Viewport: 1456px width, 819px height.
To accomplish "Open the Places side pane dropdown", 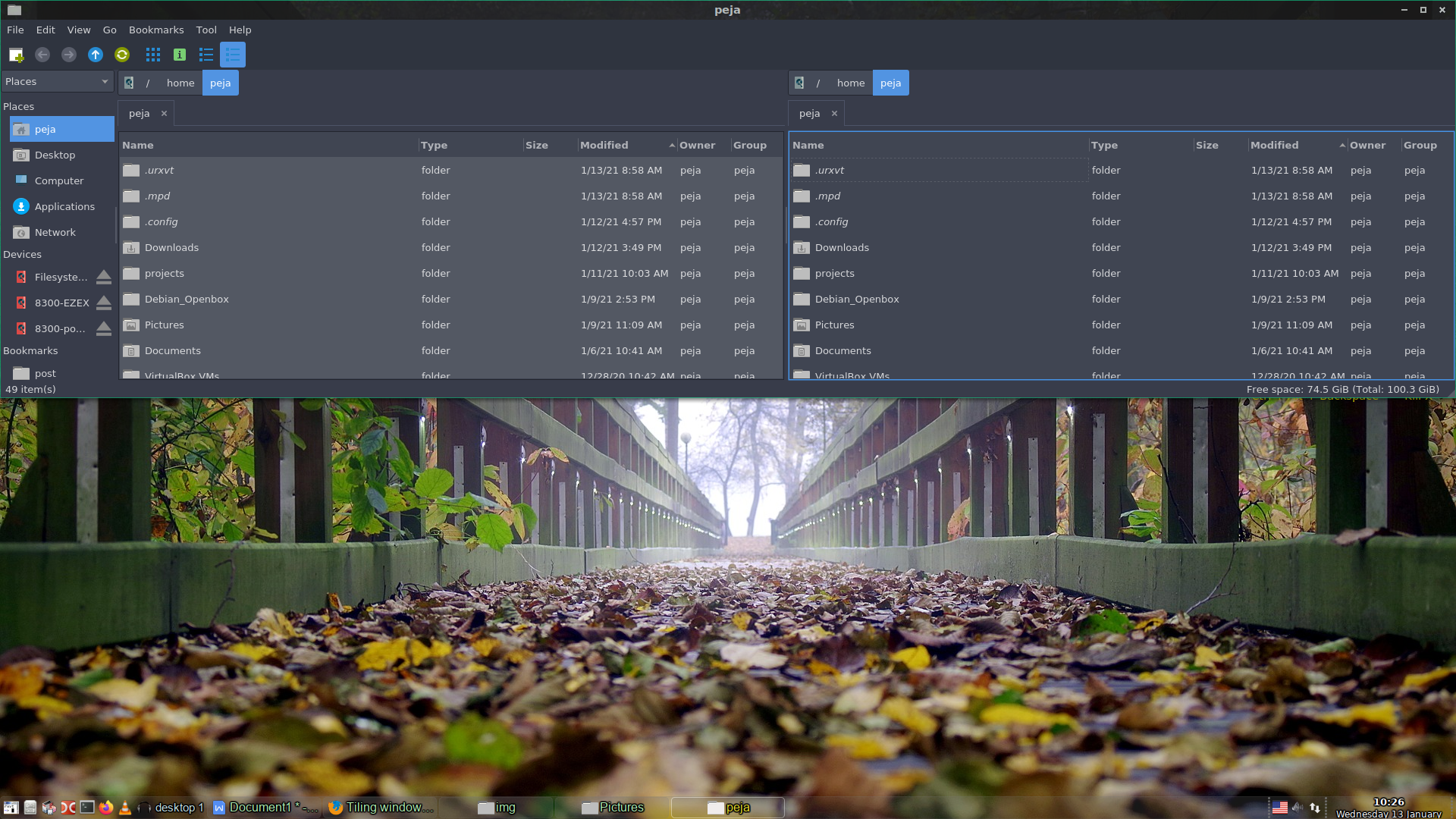I will pyautogui.click(x=57, y=82).
